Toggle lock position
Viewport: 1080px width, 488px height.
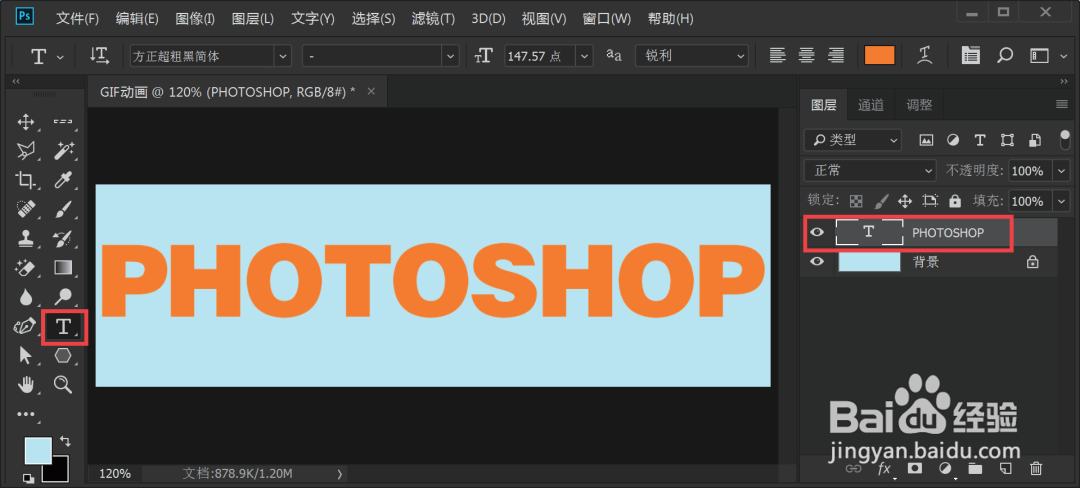905,201
